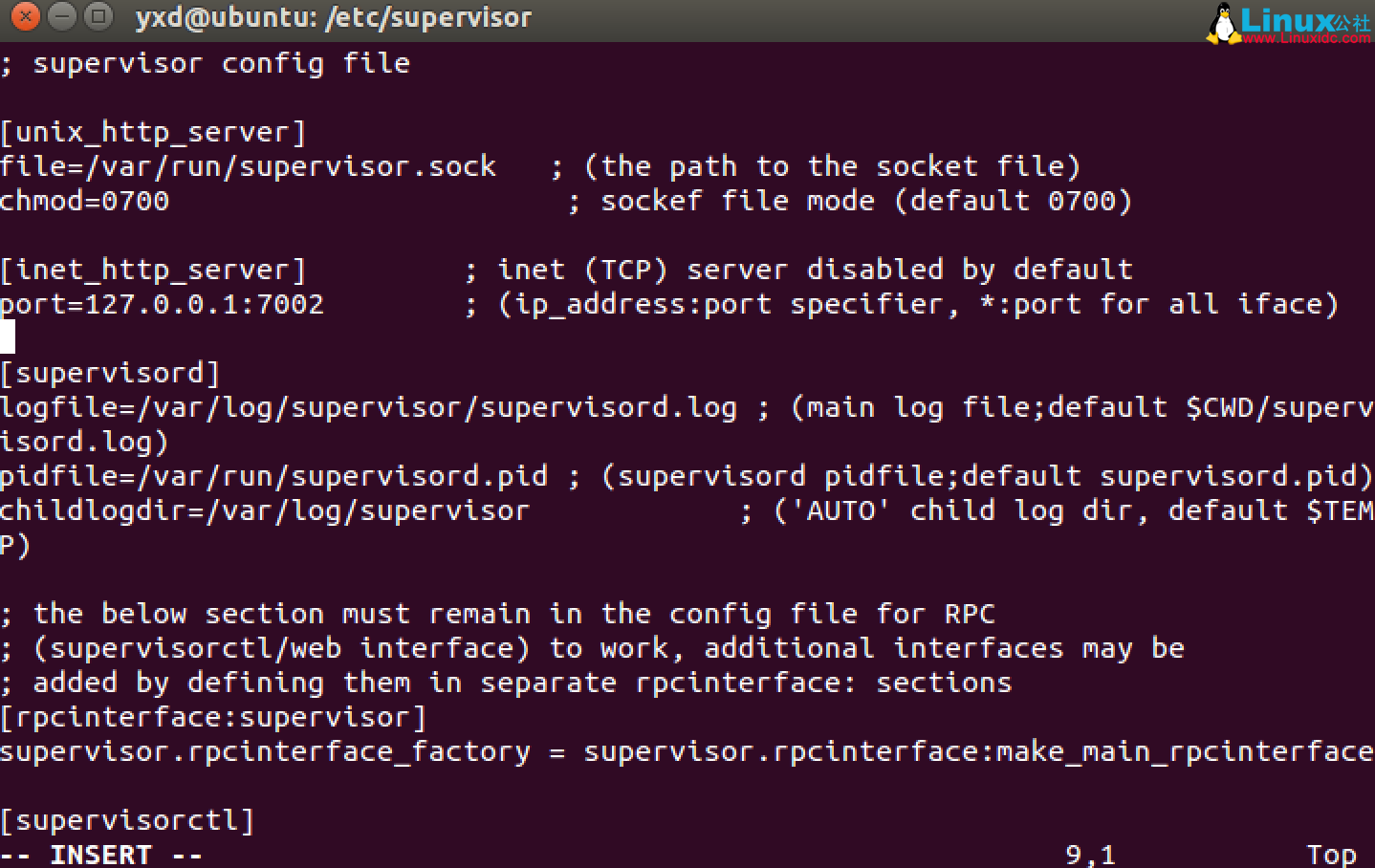Maximize the terminal window
This screenshot has height=868, width=1375.
pyautogui.click(x=98, y=16)
